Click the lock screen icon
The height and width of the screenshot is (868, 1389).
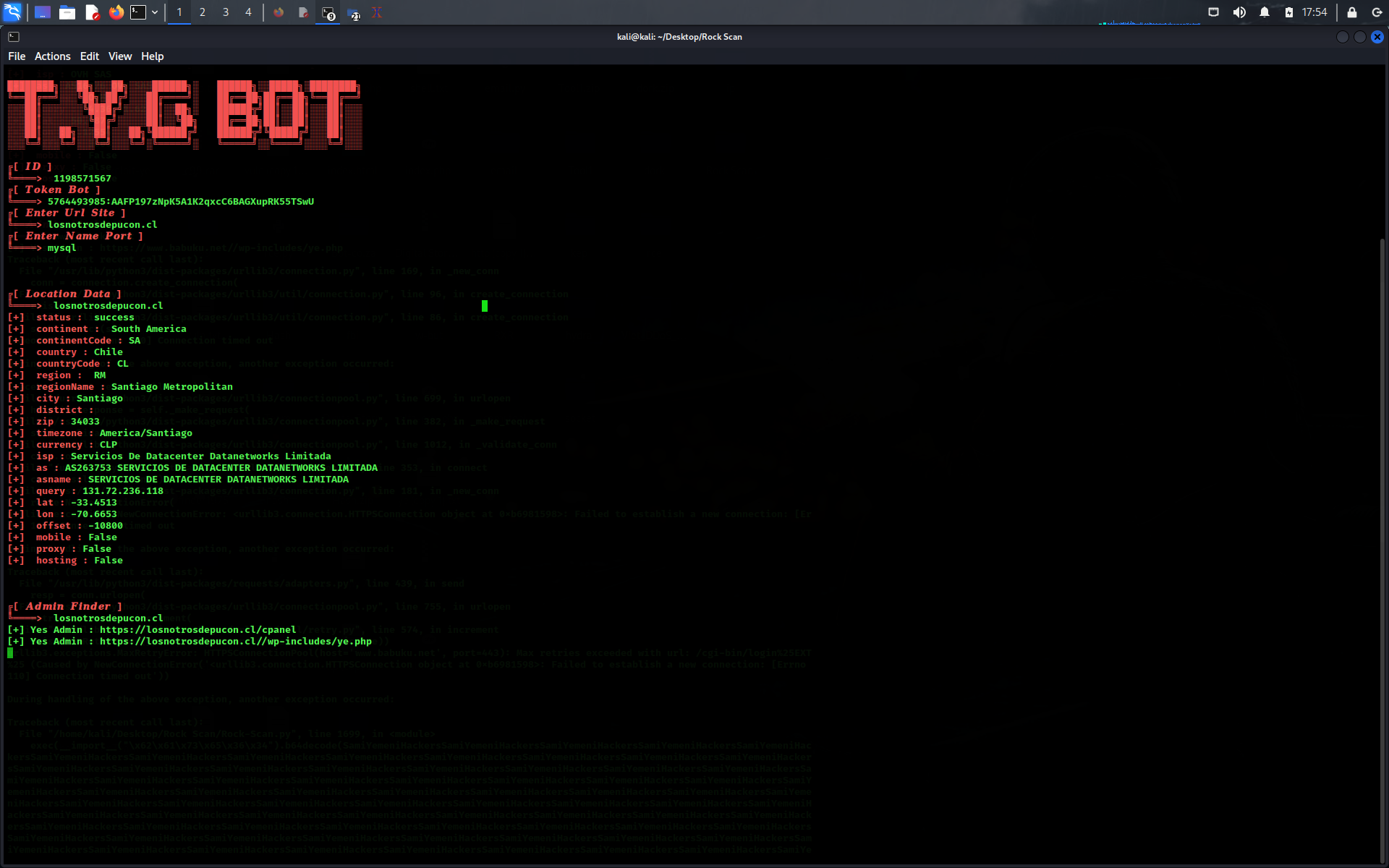click(x=1351, y=12)
